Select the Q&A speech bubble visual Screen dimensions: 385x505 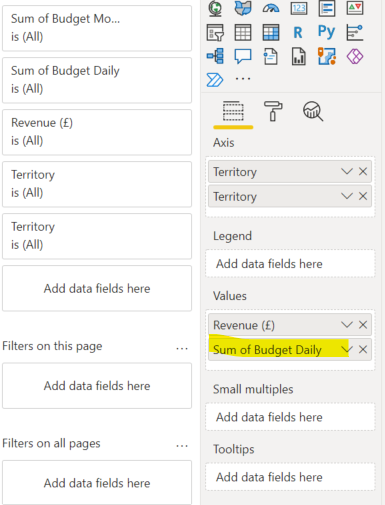(x=243, y=56)
